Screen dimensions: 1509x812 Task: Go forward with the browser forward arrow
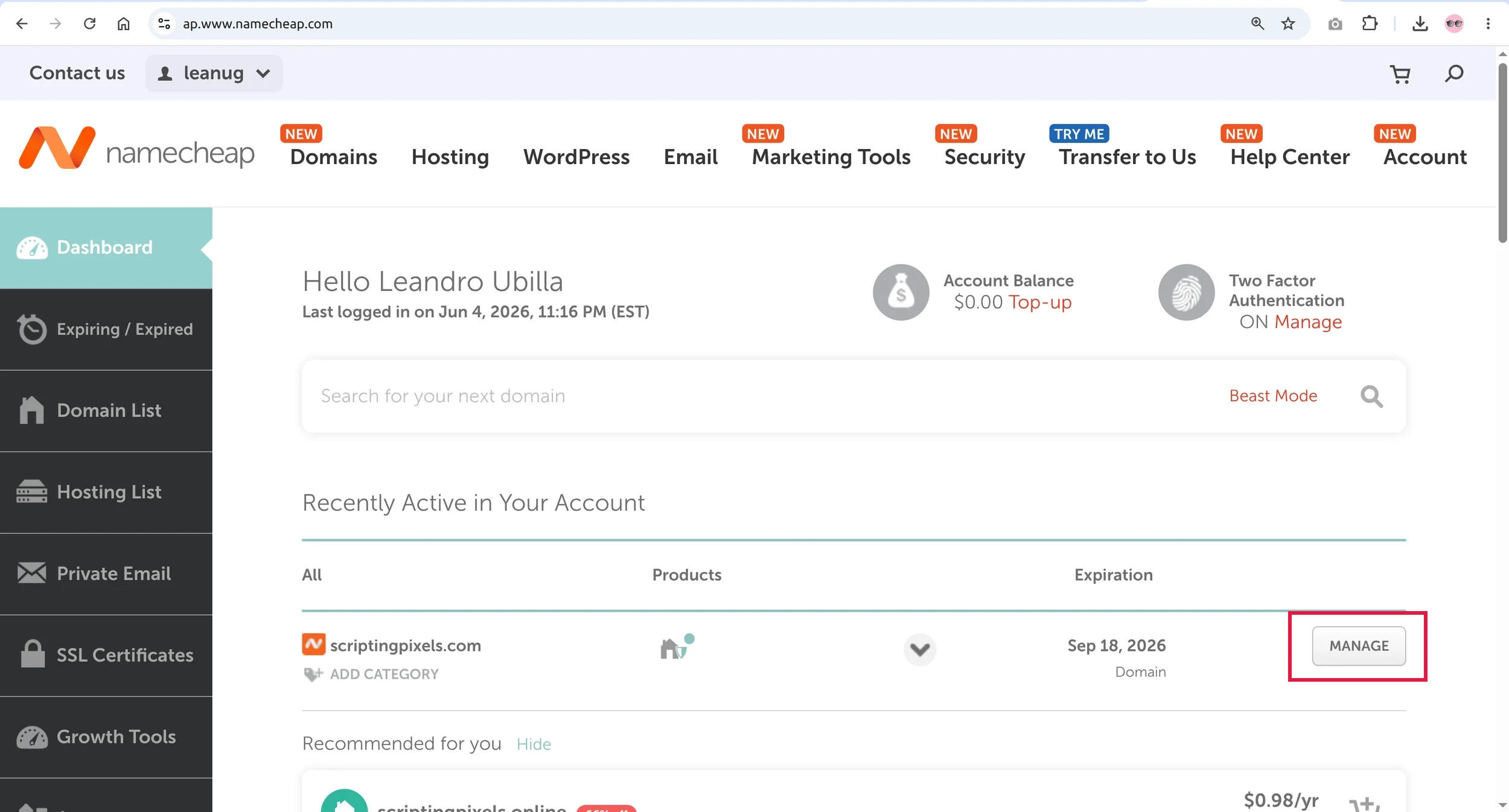pos(56,24)
